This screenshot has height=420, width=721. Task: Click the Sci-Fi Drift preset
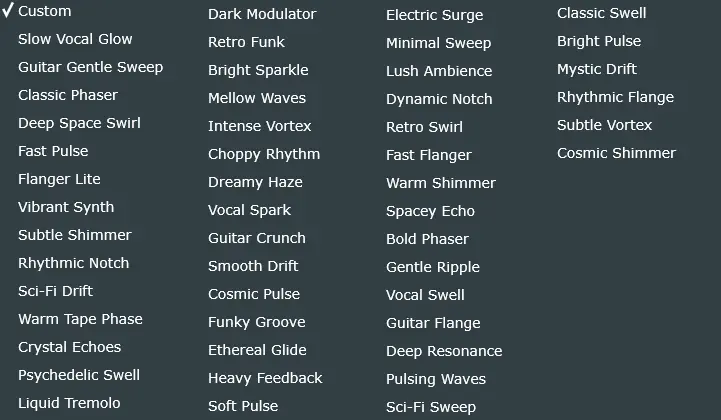tap(55, 291)
